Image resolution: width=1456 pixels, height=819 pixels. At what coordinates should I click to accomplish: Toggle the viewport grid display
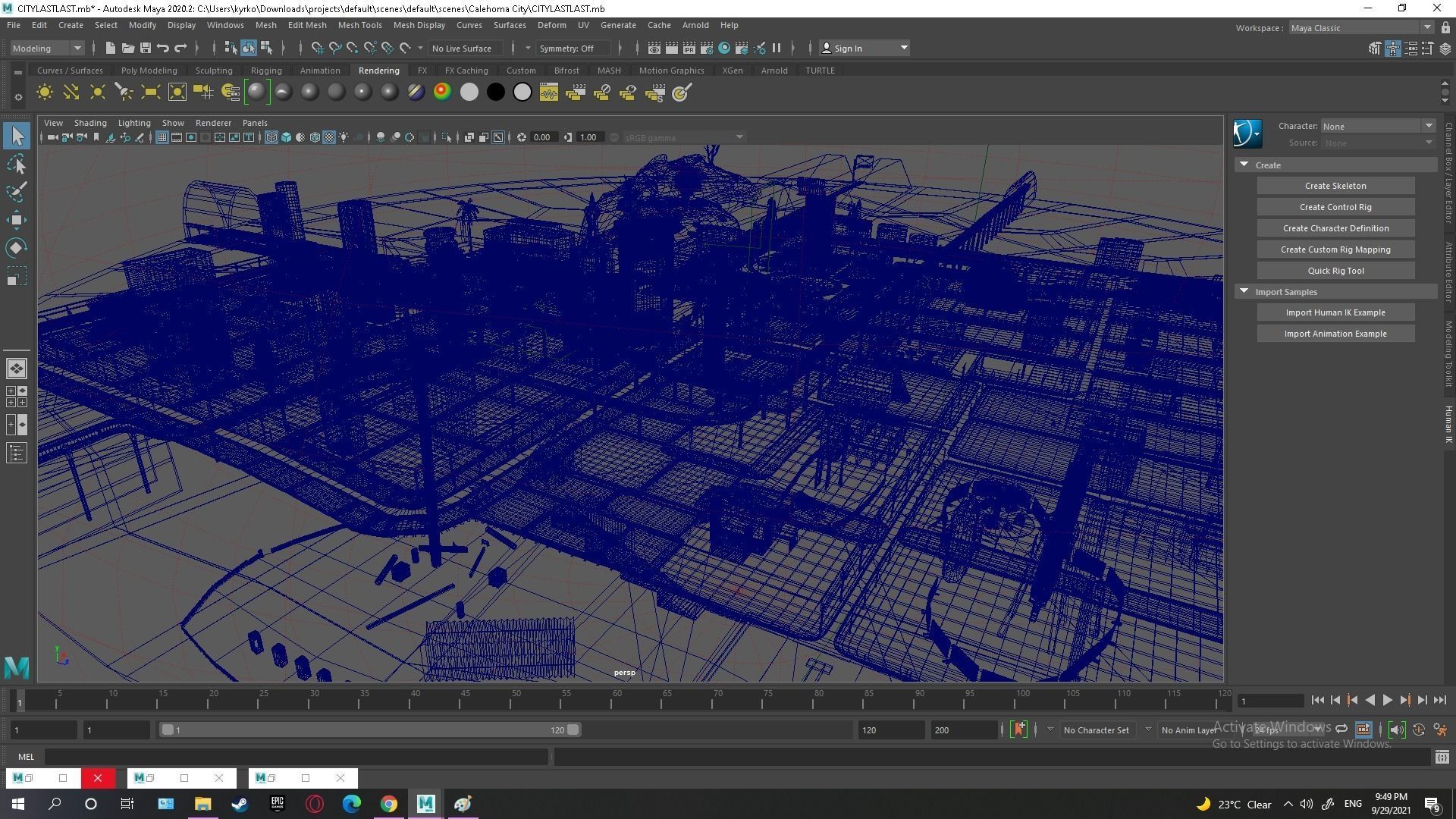click(x=162, y=137)
